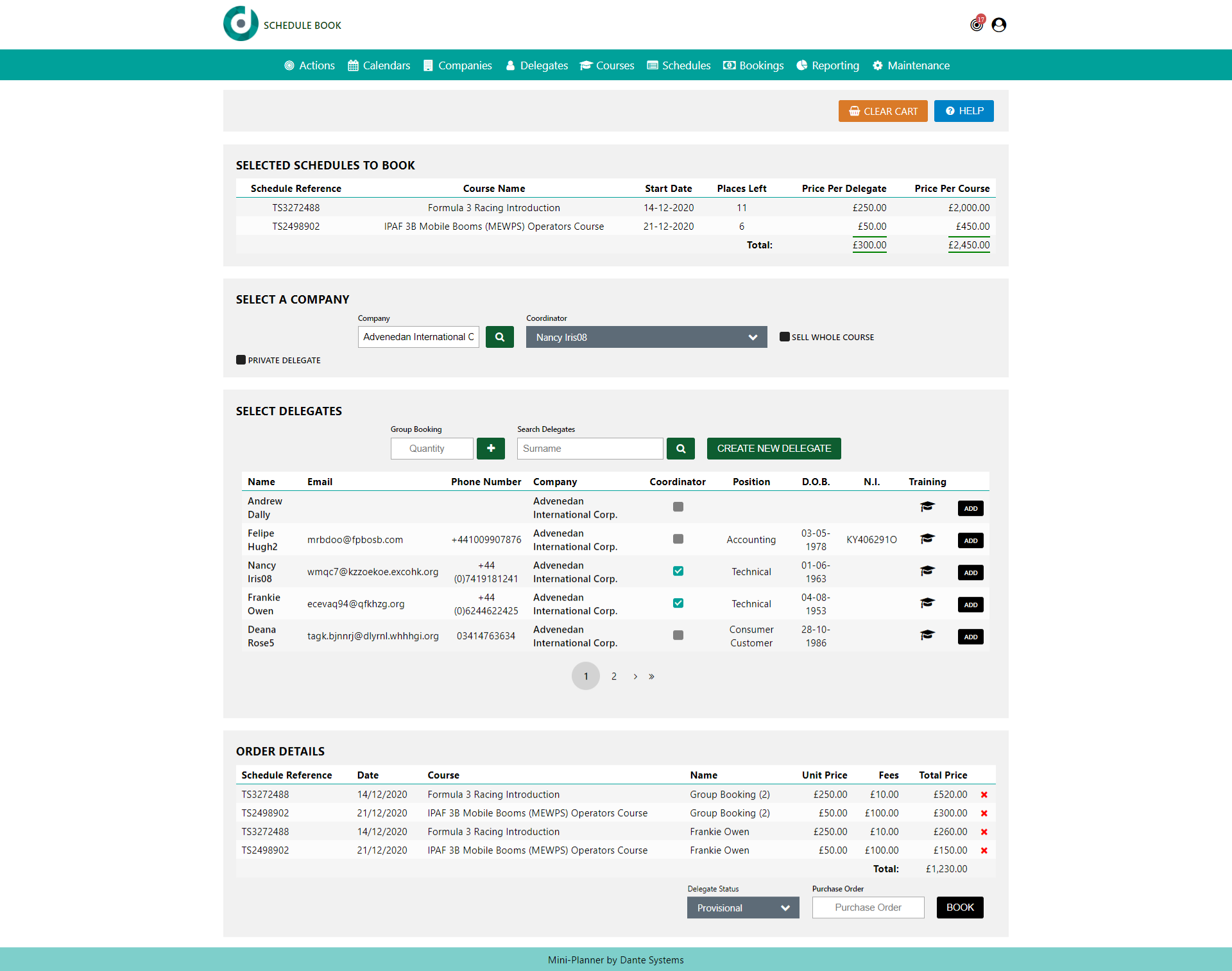Click the magnifier icon to search delegates
This screenshot has width=1232, height=971.
pos(680,448)
